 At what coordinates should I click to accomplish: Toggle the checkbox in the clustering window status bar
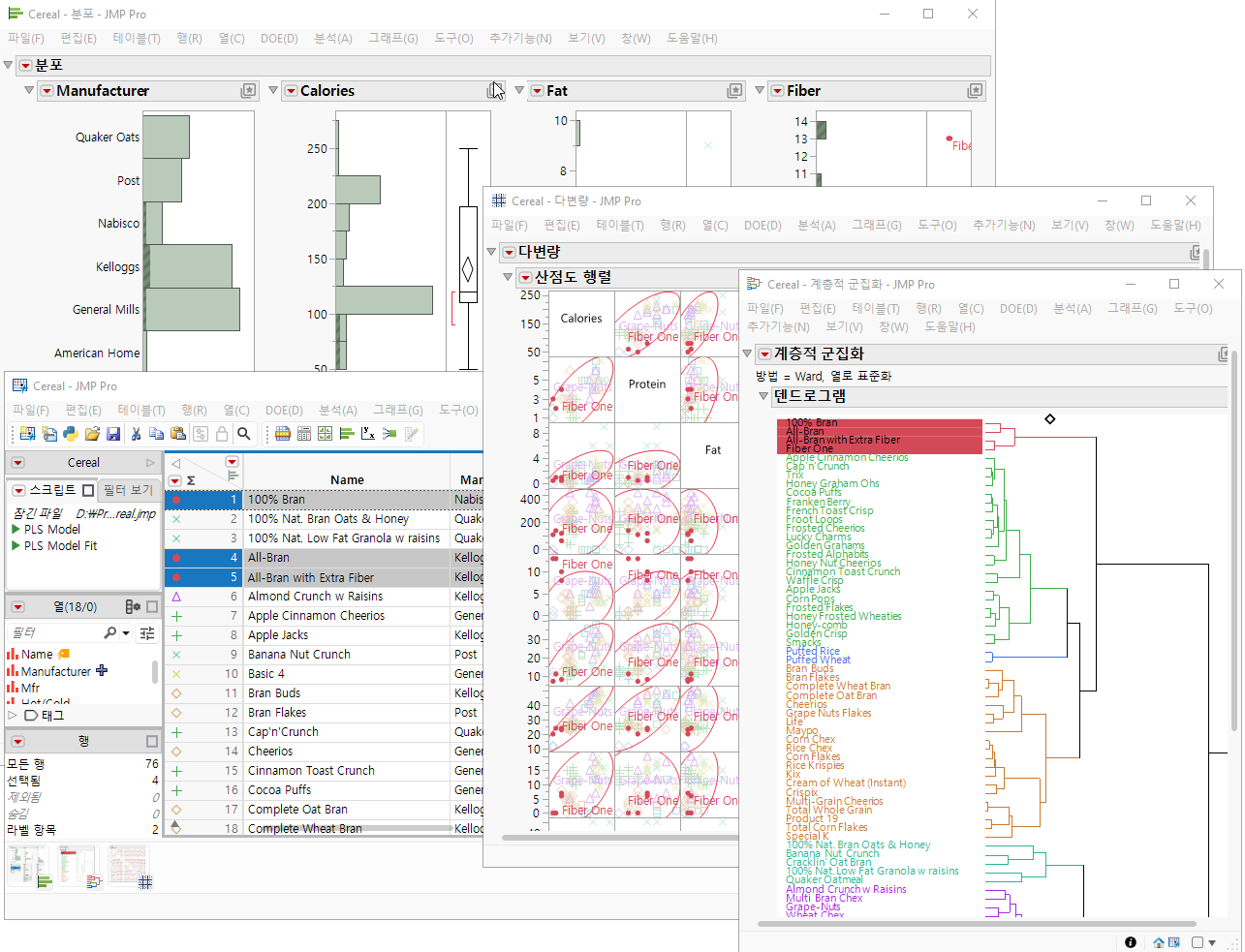click(1198, 942)
